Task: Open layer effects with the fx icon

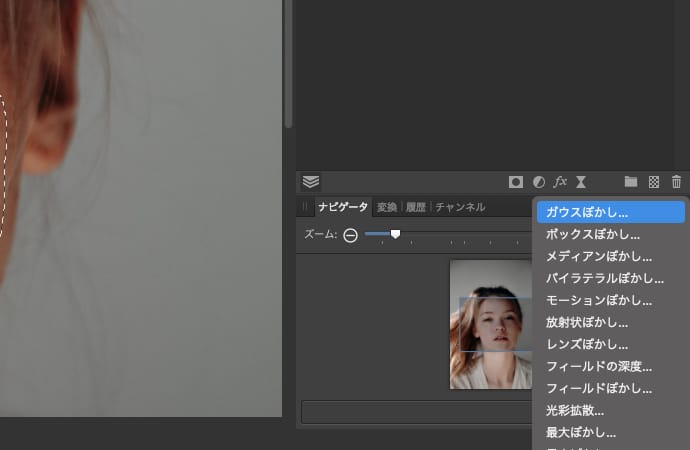Action: (560, 182)
